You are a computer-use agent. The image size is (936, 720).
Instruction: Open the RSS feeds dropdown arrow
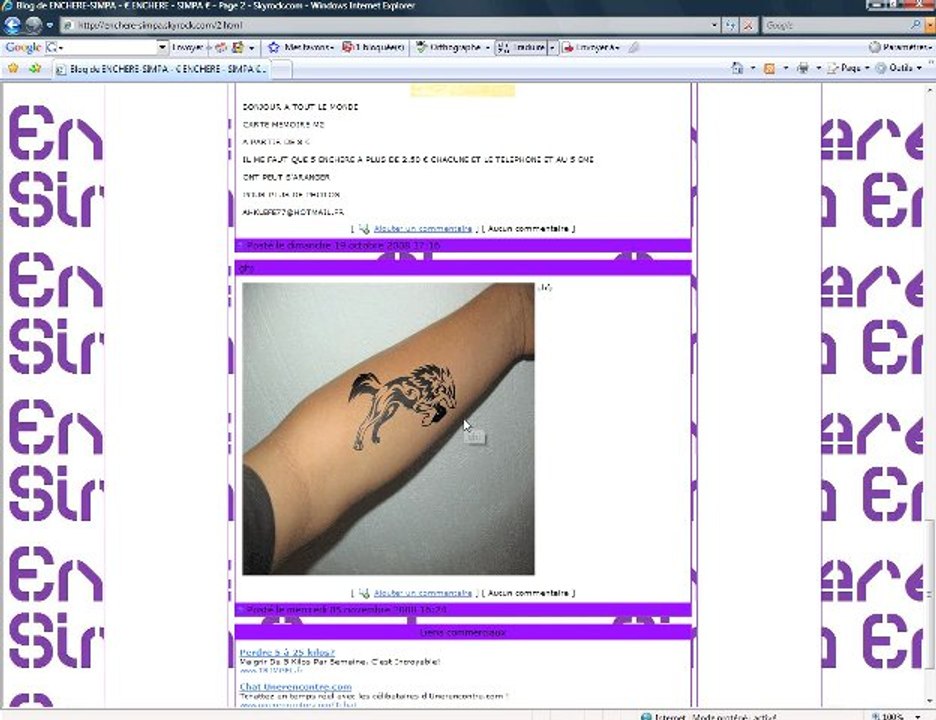(785, 68)
